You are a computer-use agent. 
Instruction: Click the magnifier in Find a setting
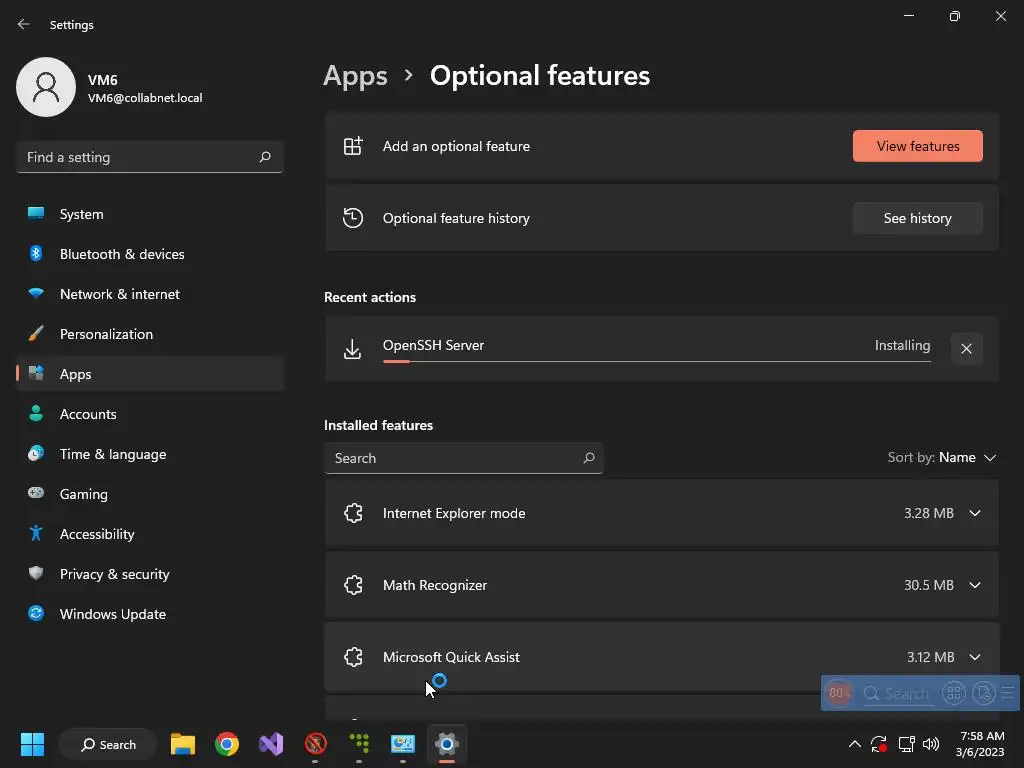click(264, 157)
